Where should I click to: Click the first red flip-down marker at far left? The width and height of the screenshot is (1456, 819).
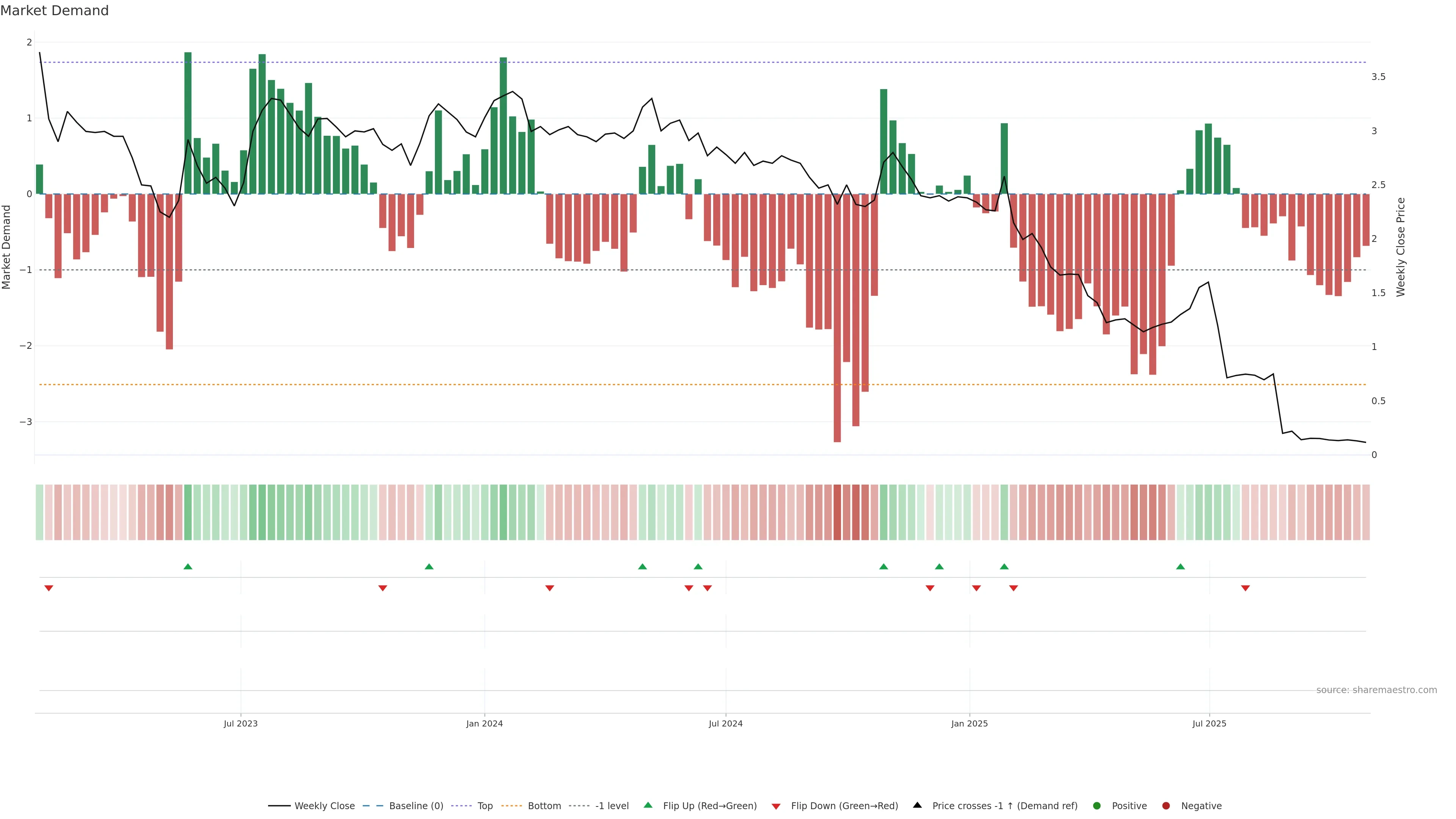(x=49, y=588)
